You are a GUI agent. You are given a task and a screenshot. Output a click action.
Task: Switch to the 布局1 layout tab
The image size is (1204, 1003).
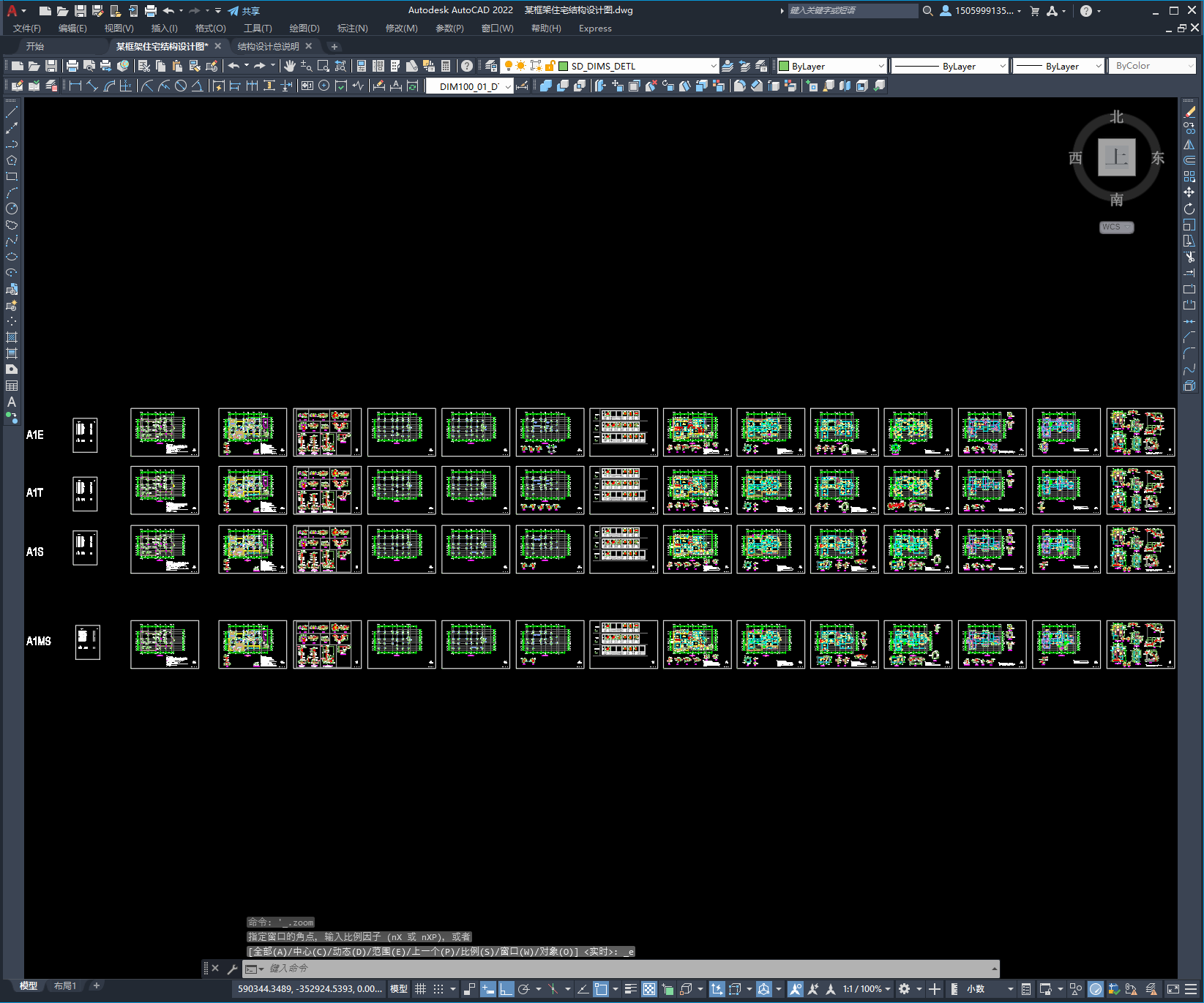coord(64,986)
